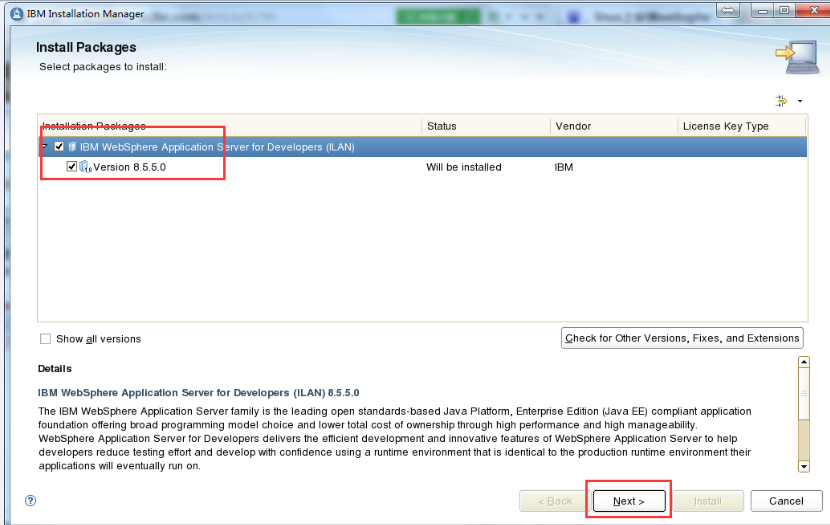The width and height of the screenshot is (830, 525).
Task: Click the install wizard computer icon
Action: (797, 57)
